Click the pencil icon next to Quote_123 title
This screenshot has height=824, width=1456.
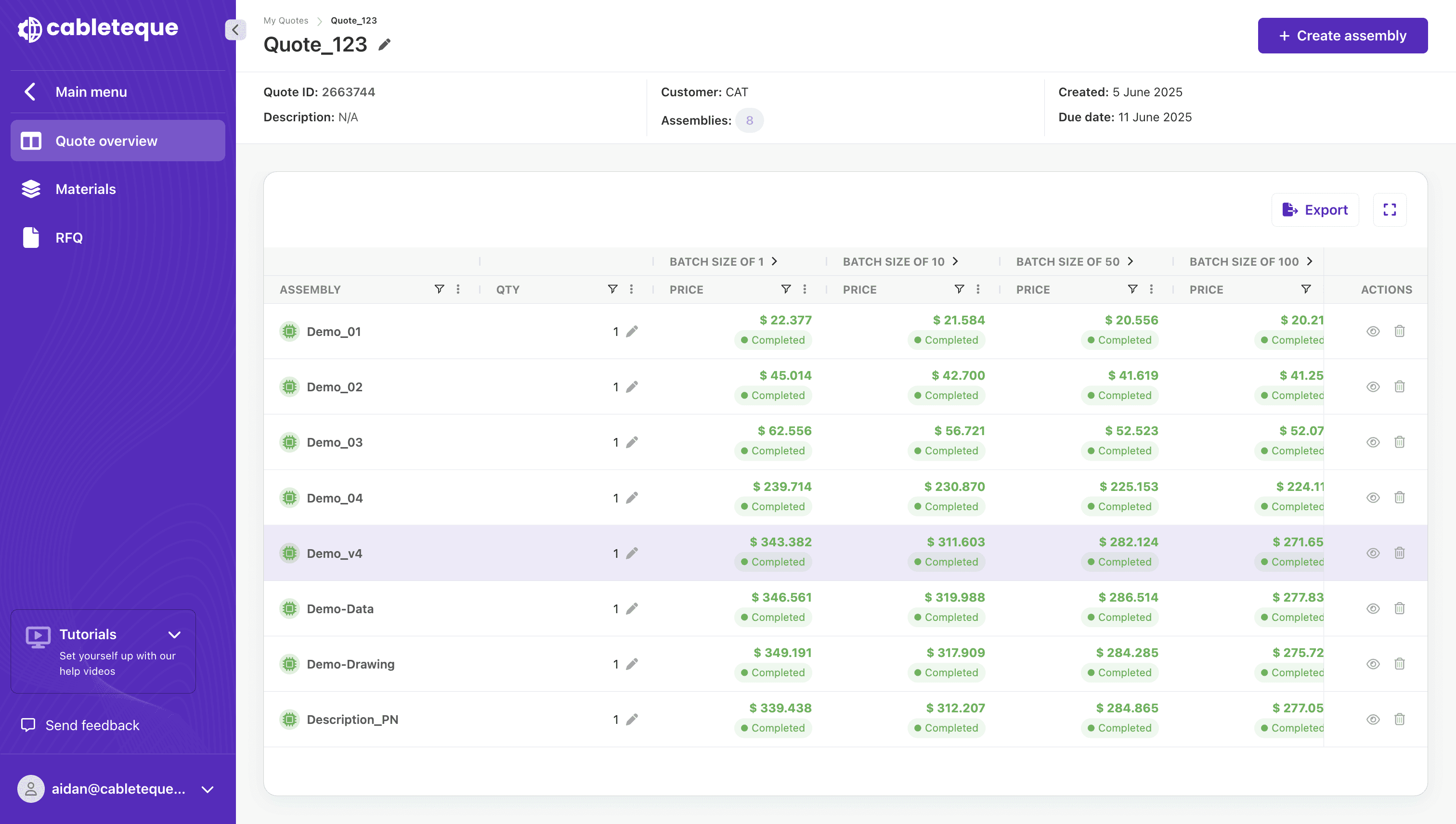tap(385, 44)
